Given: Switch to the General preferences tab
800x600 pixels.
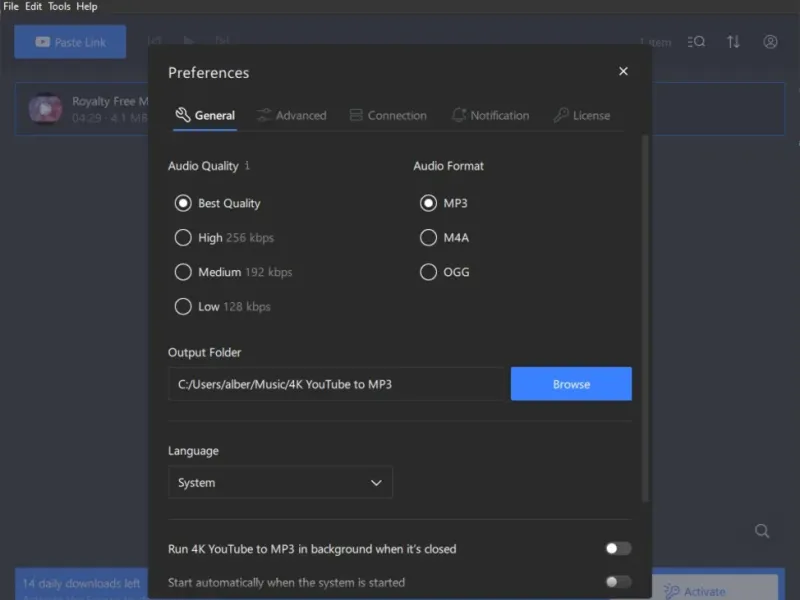Looking at the screenshot, I should (205, 115).
